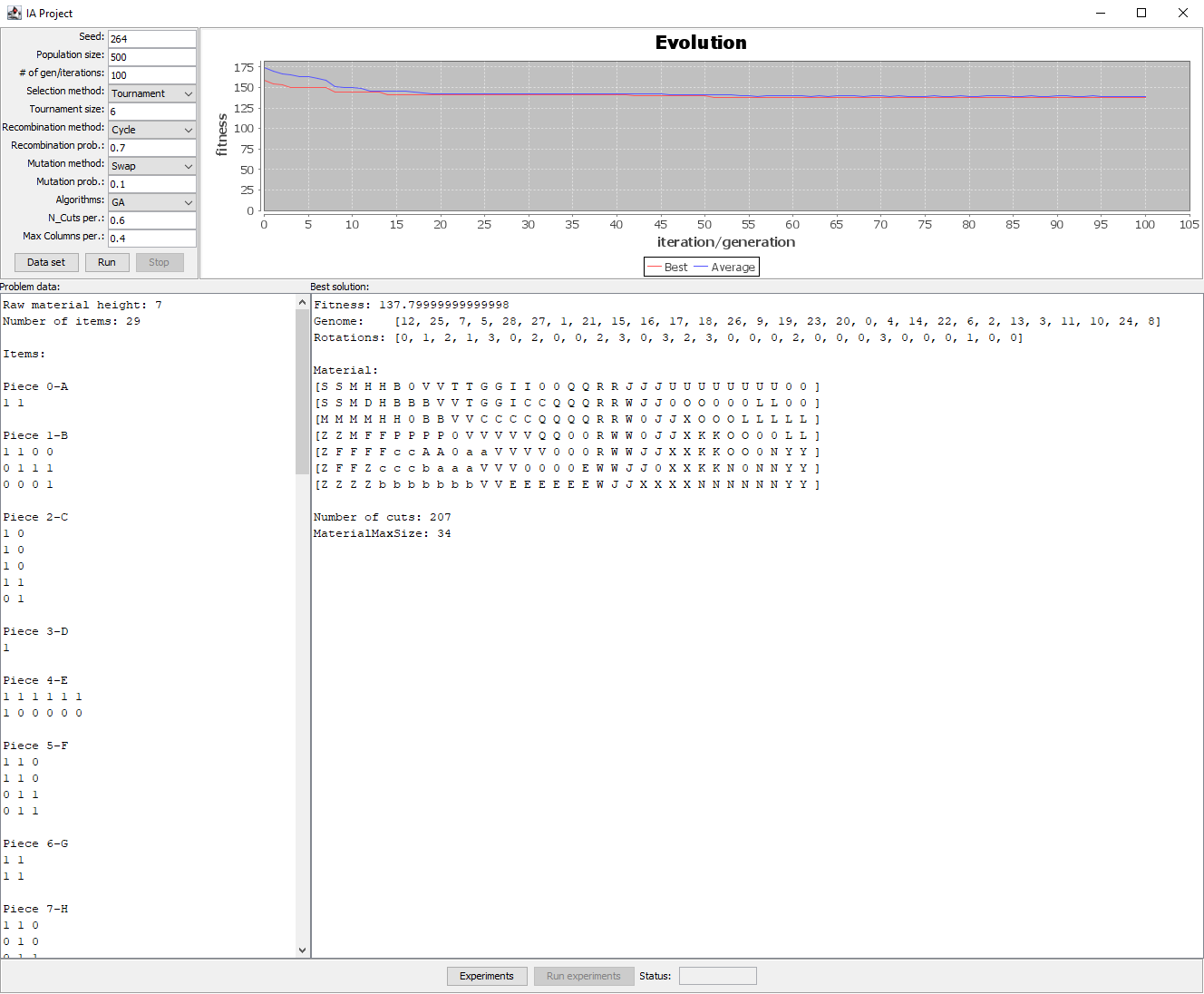Click the problem data scrollbar thumb

(x=302, y=392)
